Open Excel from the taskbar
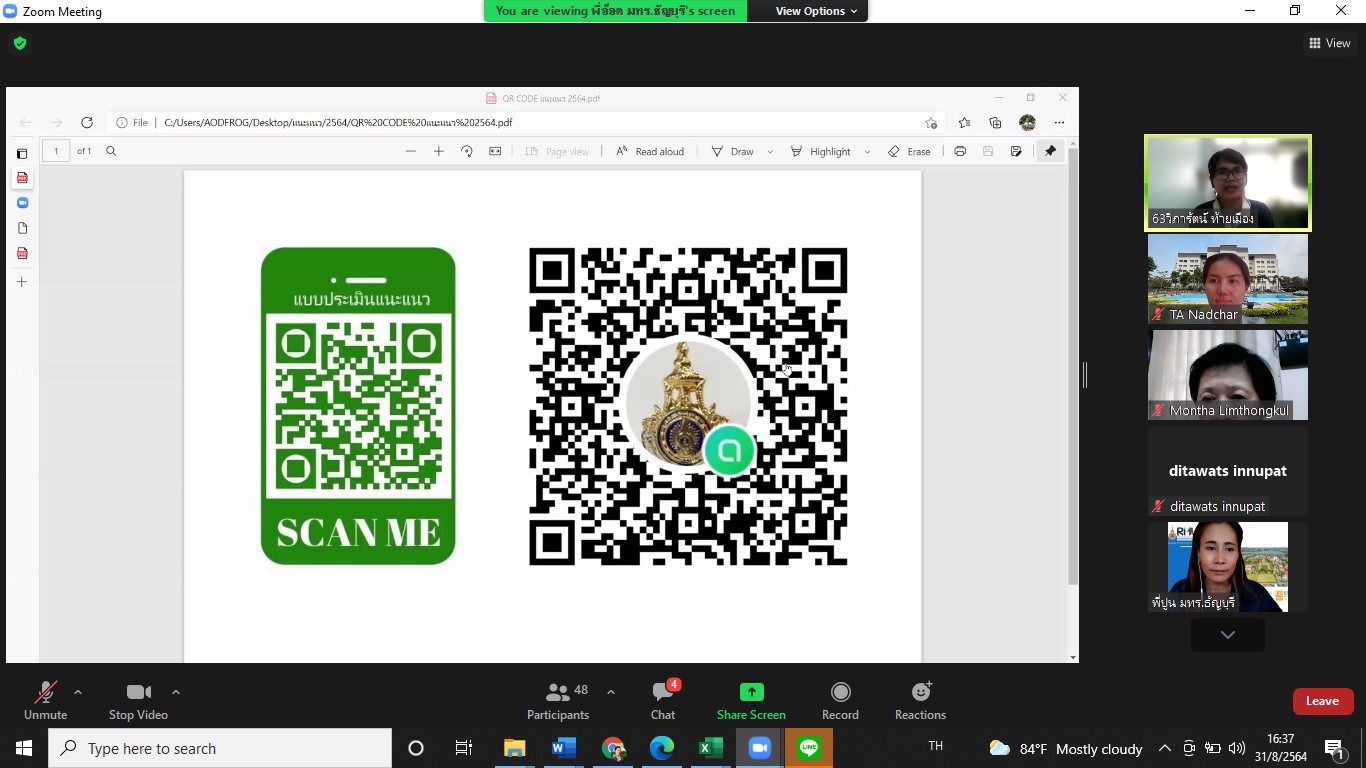Viewport: 1366px width, 768px height. tap(710, 748)
